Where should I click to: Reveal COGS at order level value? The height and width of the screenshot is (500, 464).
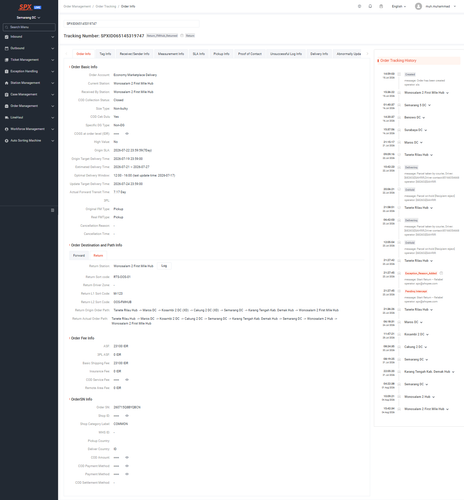(x=127, y=134)
